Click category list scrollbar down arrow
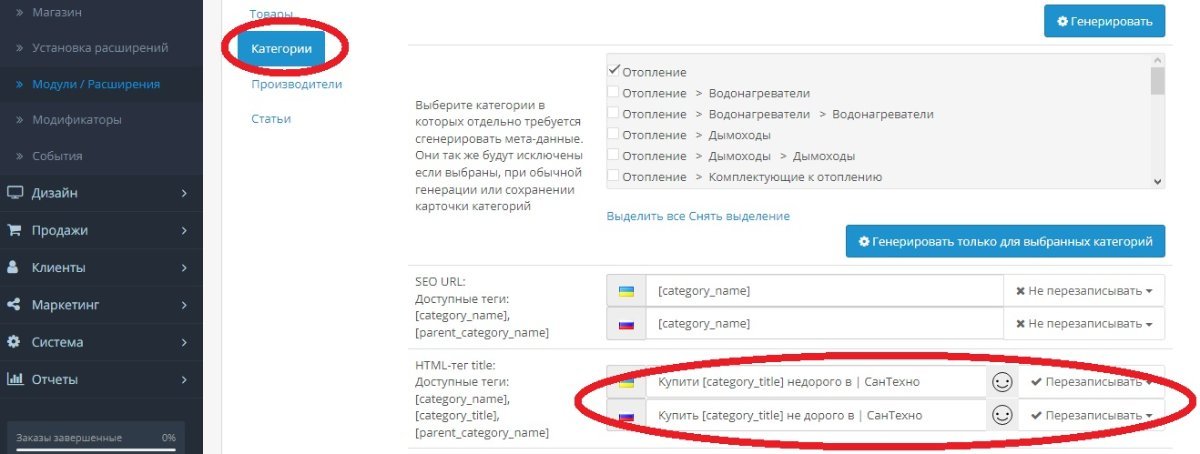 click(x=1158, y=182)
